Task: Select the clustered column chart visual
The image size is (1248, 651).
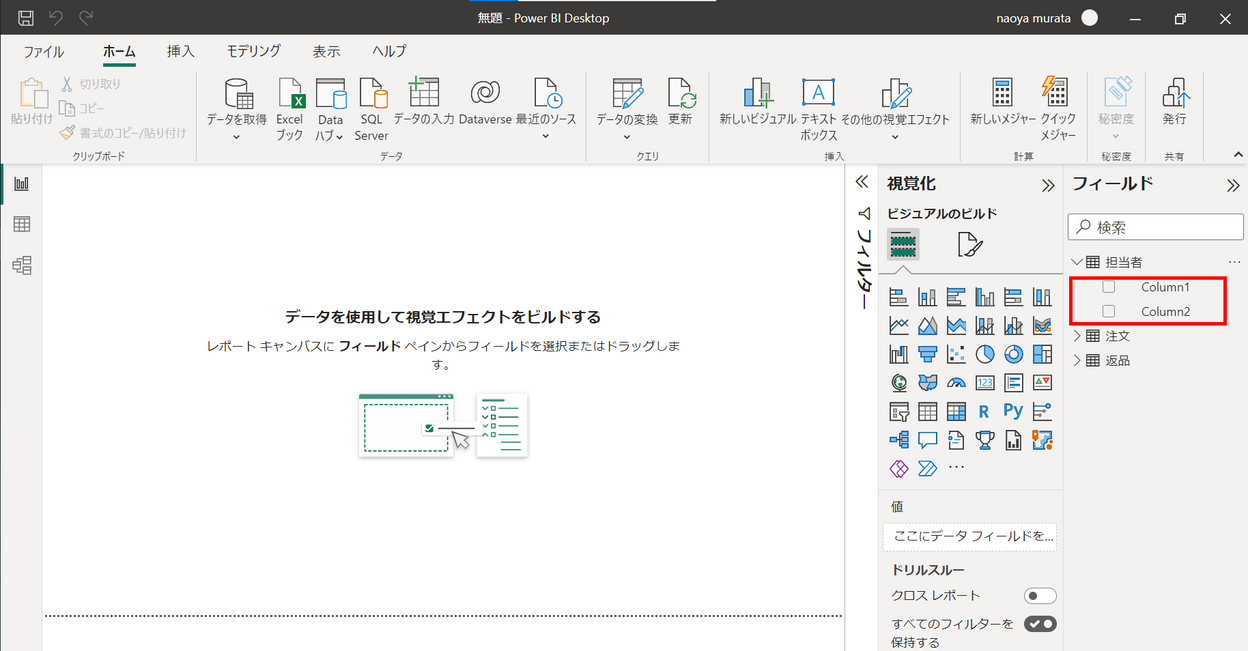Action: coord(985,297)
